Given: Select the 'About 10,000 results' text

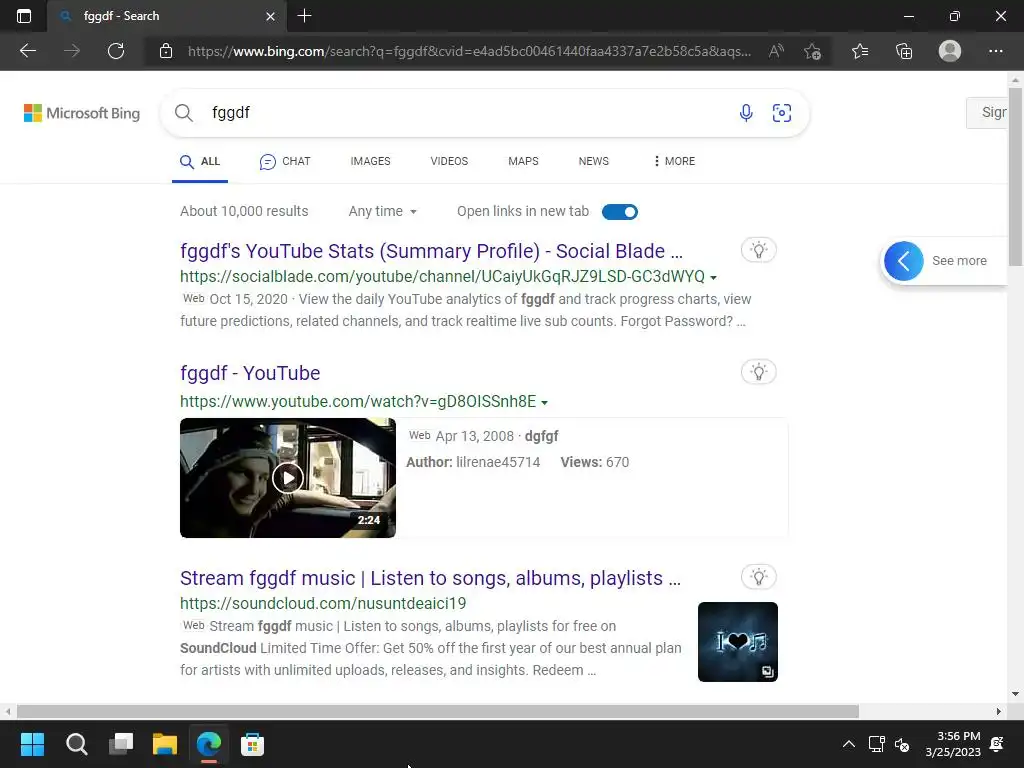Looking at the screenshot, I should [x=244, y=212].
